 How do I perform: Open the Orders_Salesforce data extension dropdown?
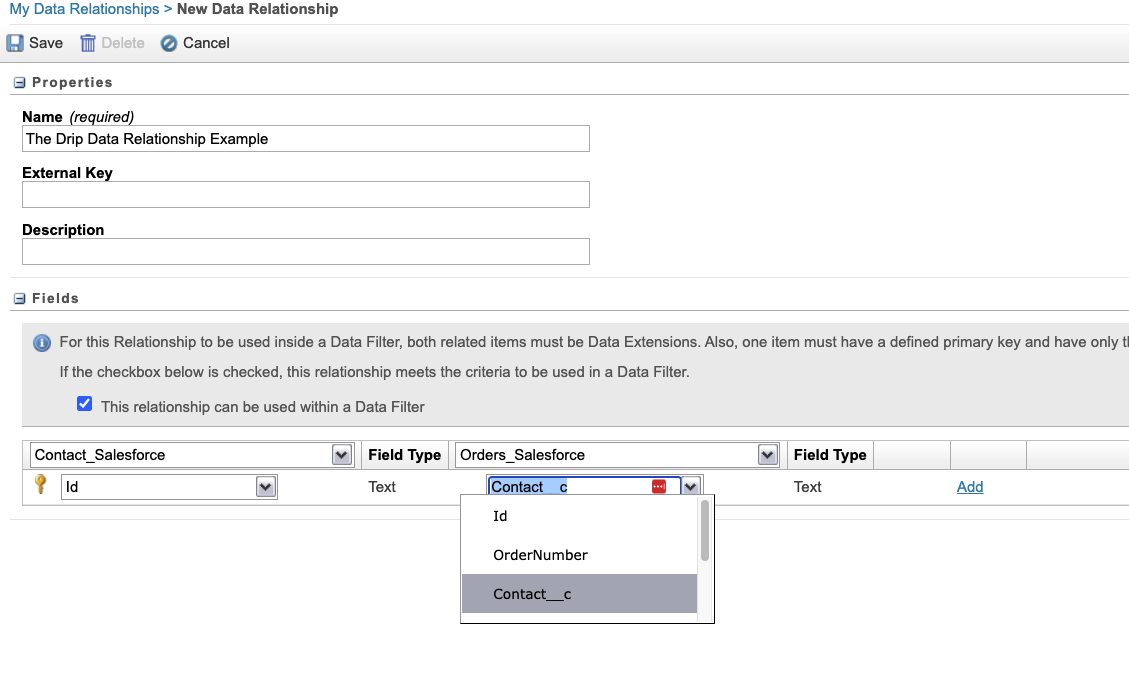pyautogui.click(x=768, y=455)
